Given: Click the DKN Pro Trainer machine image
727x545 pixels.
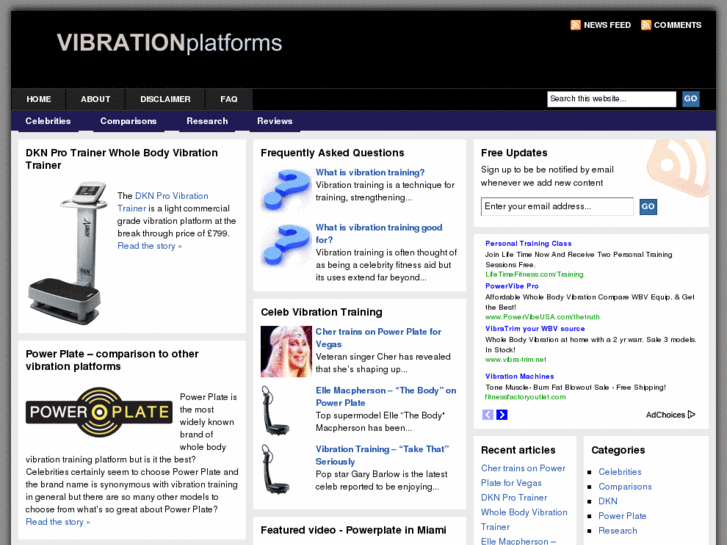Looking at the screenshot, I should 66,253.
